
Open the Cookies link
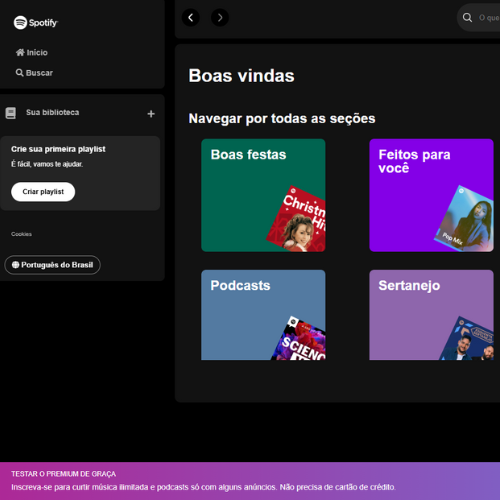[21, 234]
